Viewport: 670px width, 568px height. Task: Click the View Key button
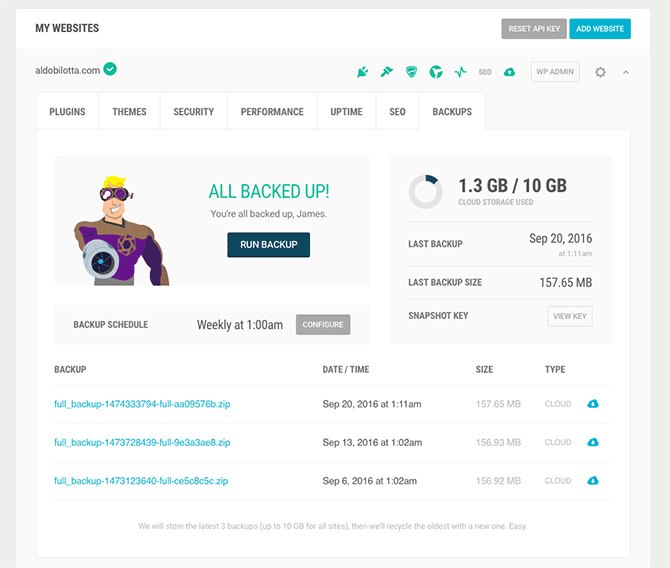click(570, 316)
